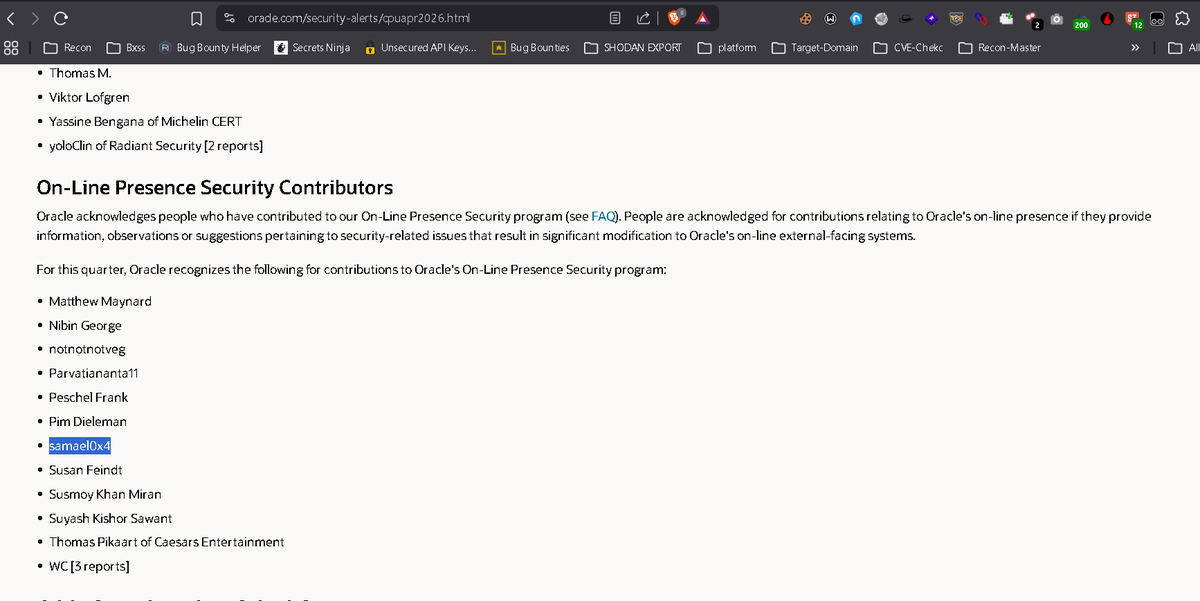Click the name Viktor Lofgren
Viewport: 1200px width, 601px height.
tap(89, 97)
